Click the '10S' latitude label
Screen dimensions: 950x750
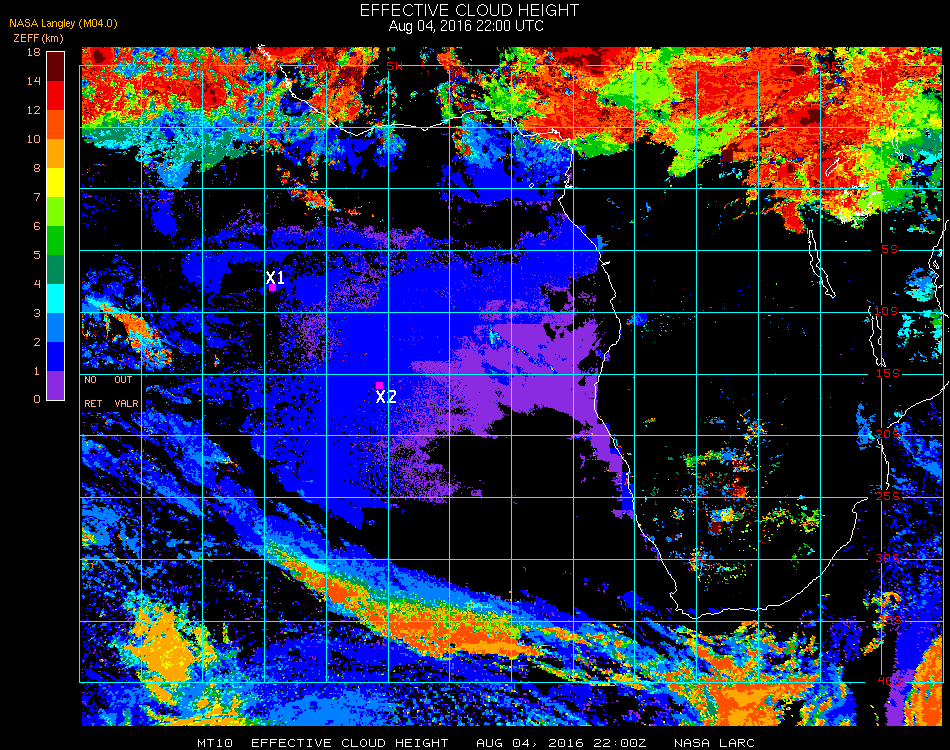coord(886,311)
